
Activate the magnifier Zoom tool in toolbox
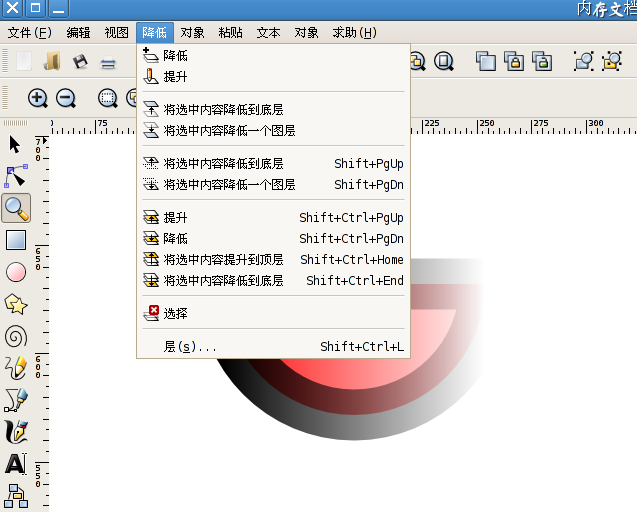[16, 208]
